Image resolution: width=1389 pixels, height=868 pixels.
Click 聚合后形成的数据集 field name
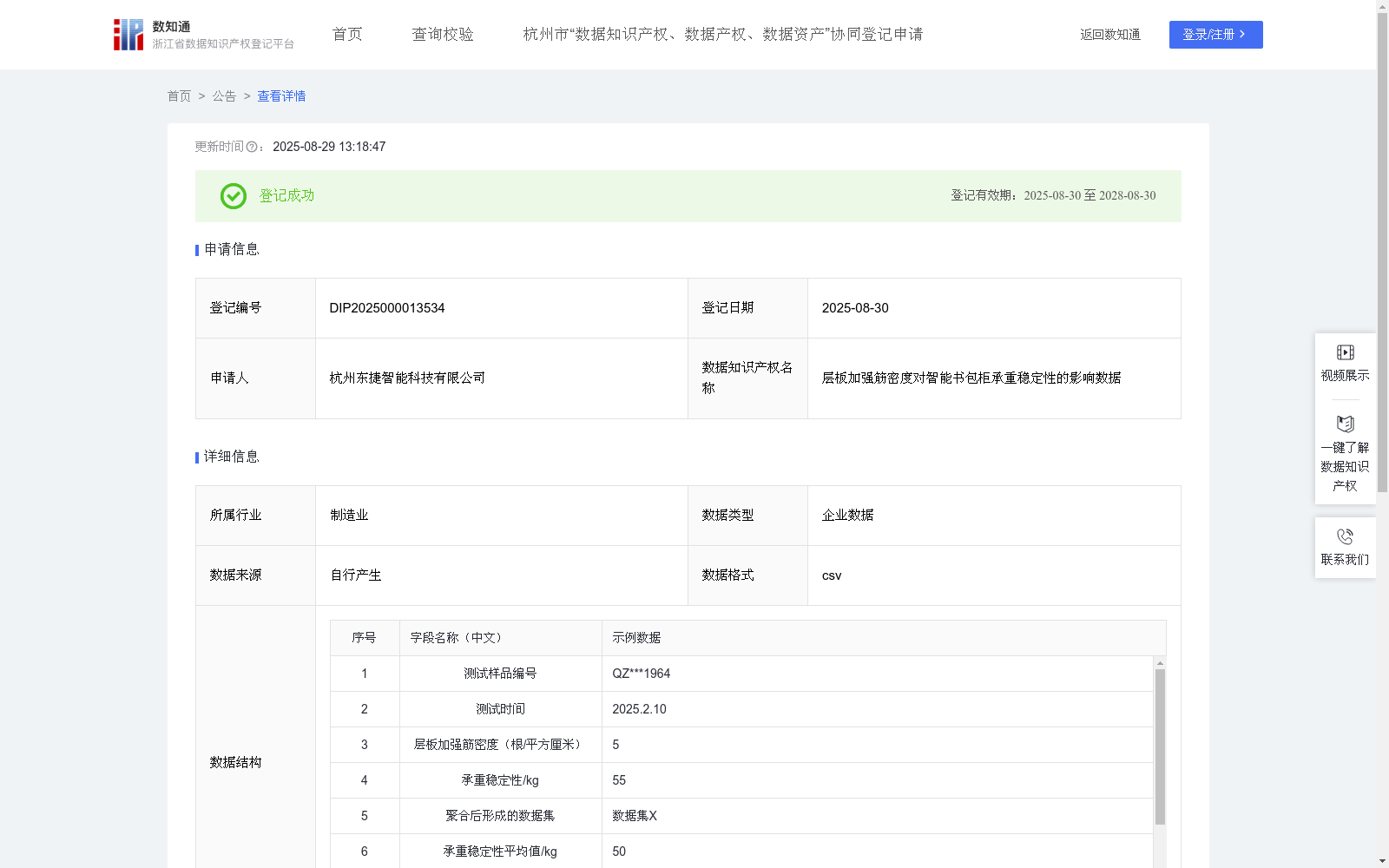tap(500, 816)
